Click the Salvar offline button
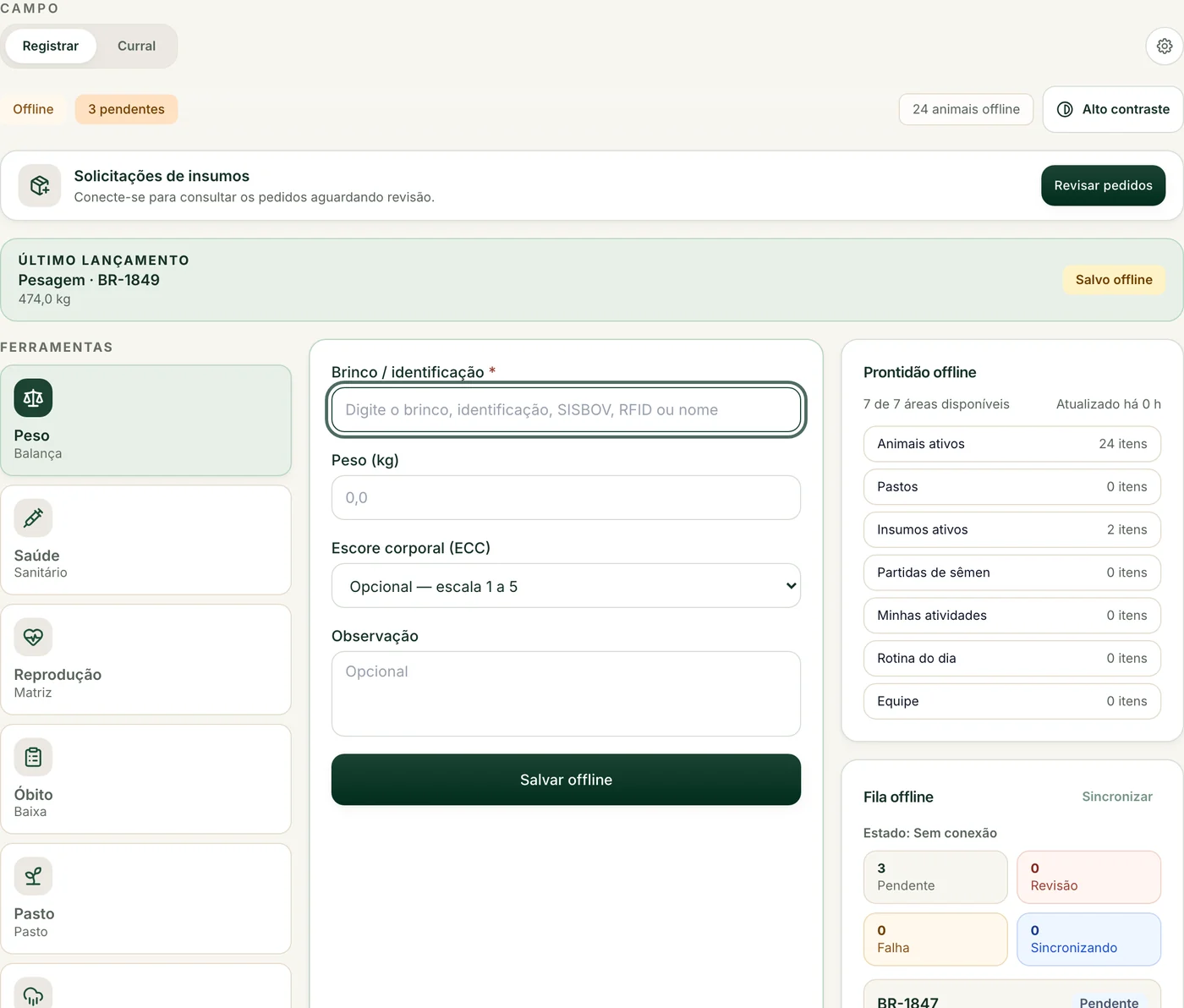 coord(566,780)
